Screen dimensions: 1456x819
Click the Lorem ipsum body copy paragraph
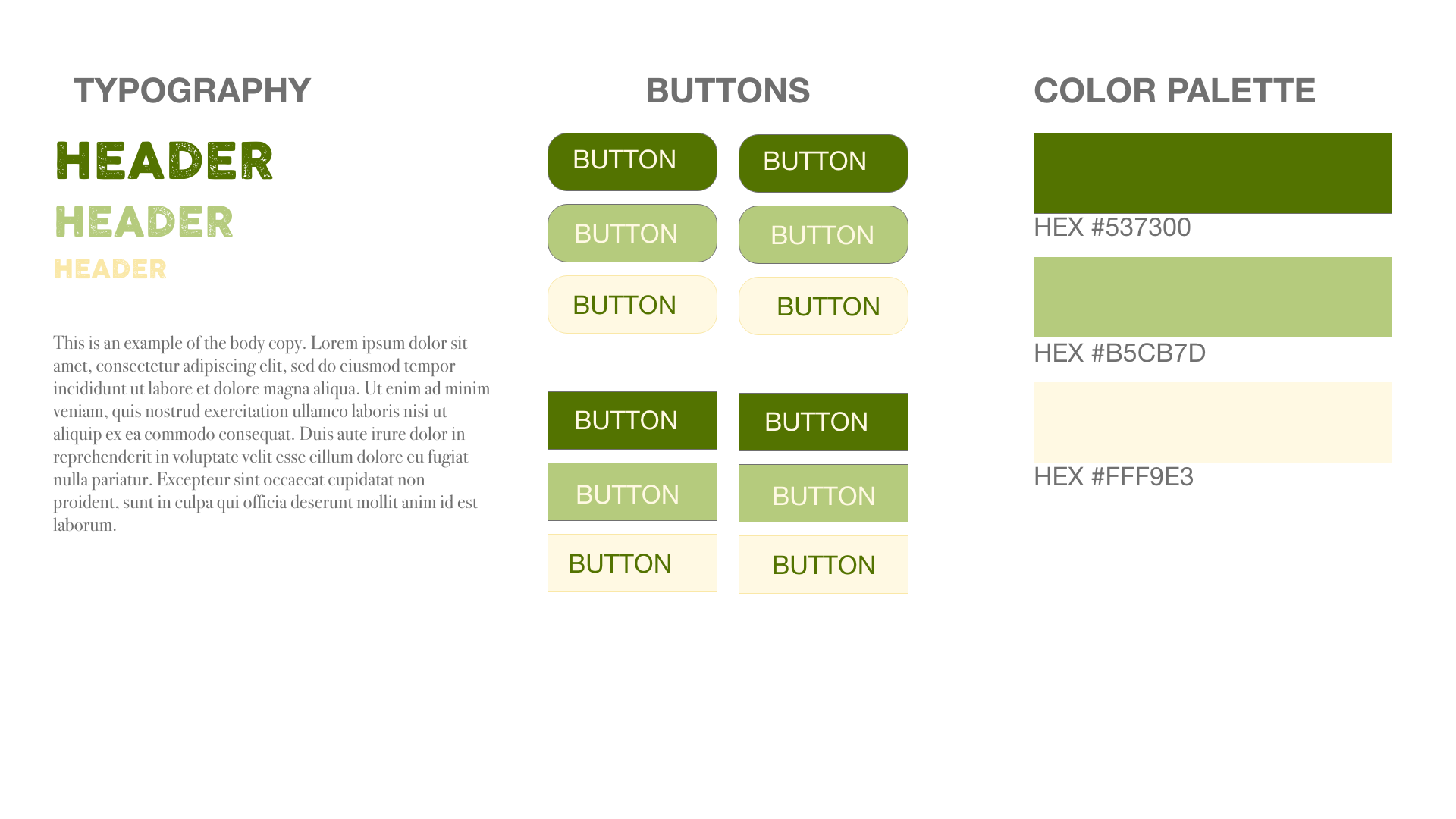(x=271, y=433)
